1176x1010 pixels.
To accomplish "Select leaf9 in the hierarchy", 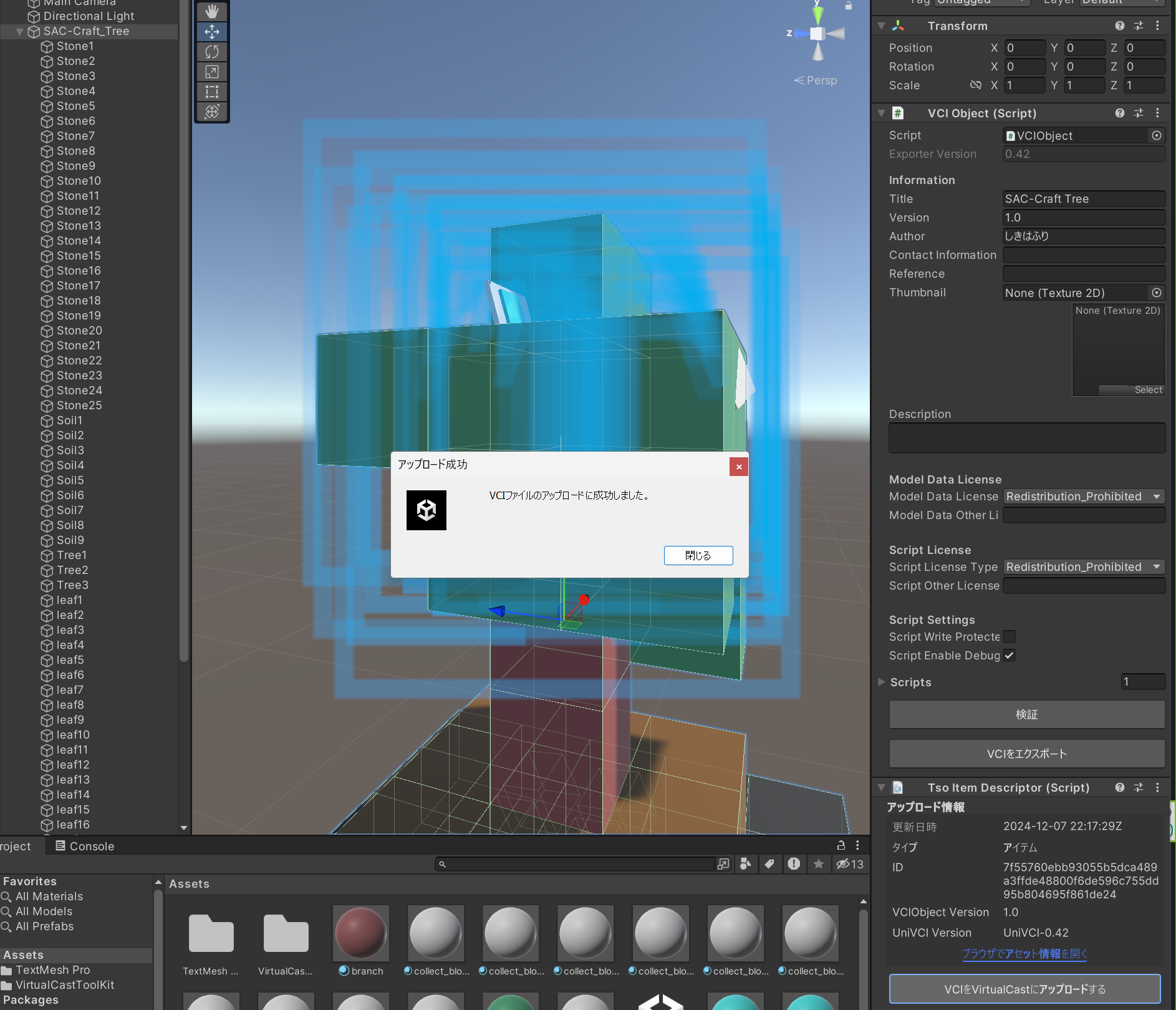I will 70,720.
